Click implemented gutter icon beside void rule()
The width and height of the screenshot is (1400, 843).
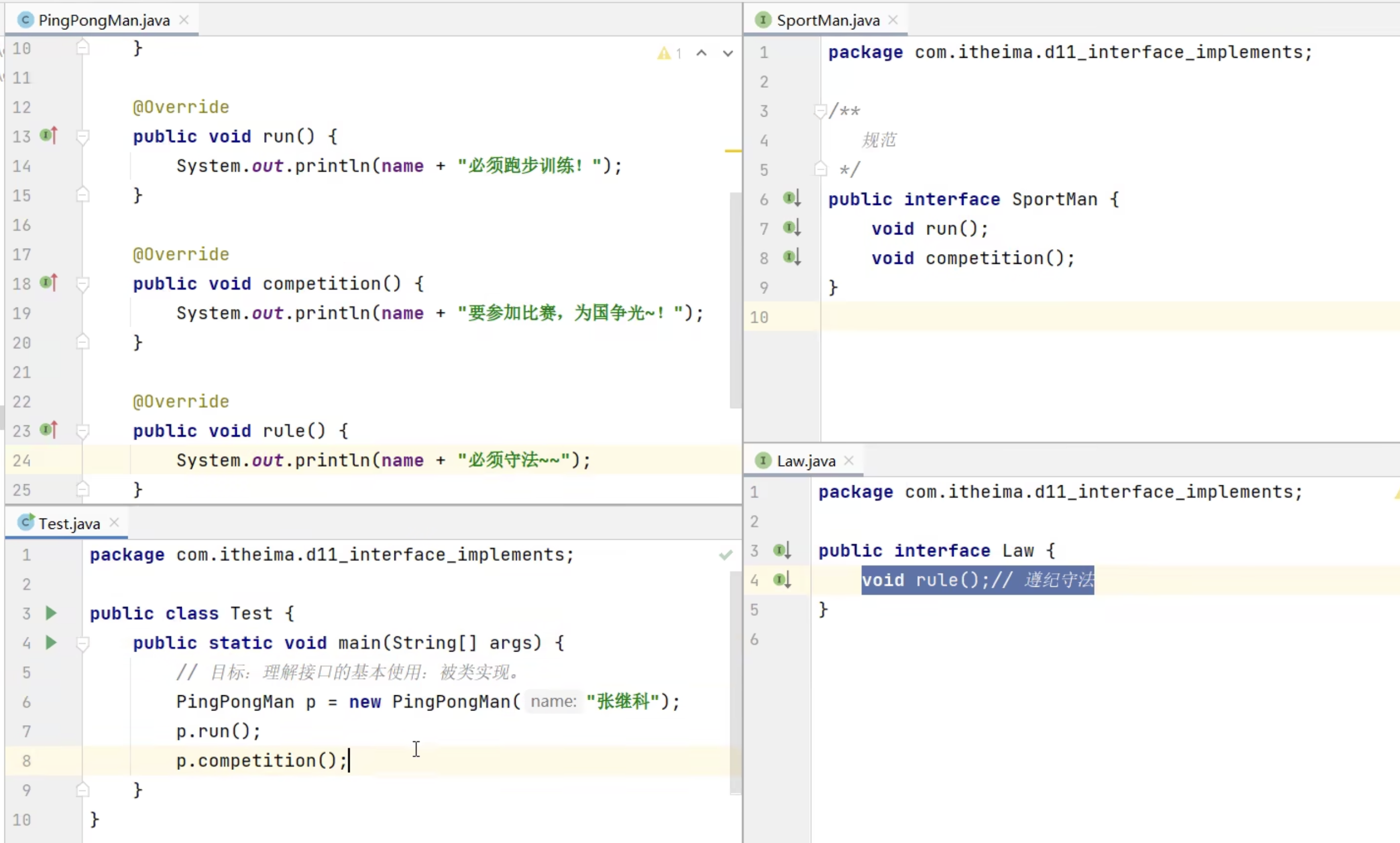pyautogui.click(x=782, y=580)
